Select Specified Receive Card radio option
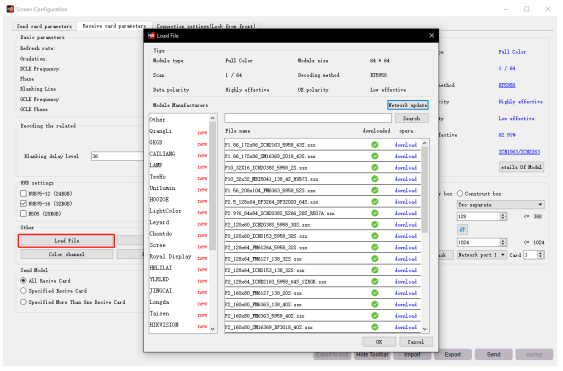This screenshot has width=563, height=371. pos(23,291)
